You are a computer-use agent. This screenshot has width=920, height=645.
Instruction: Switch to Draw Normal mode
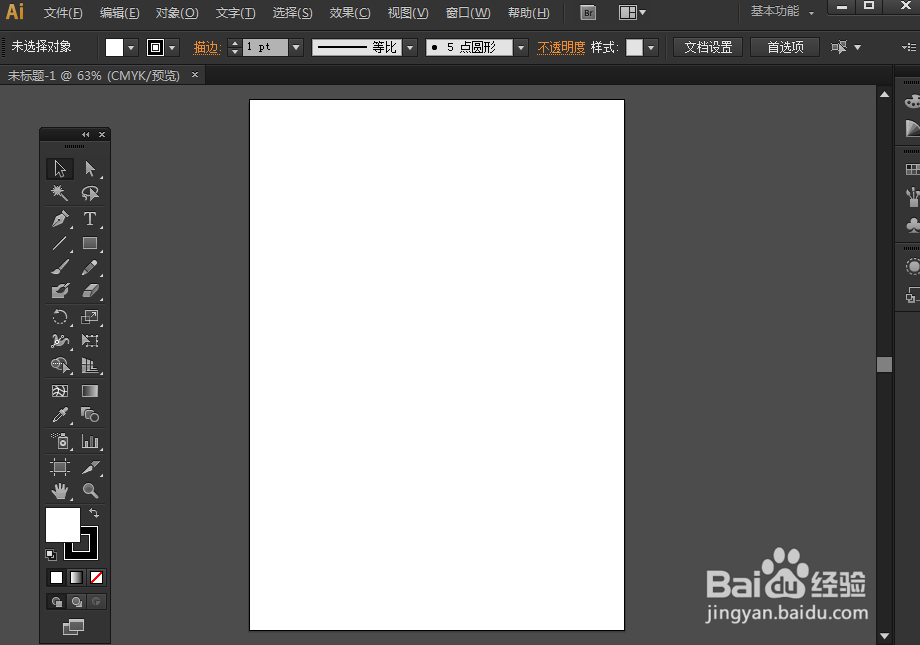(56, 602)
